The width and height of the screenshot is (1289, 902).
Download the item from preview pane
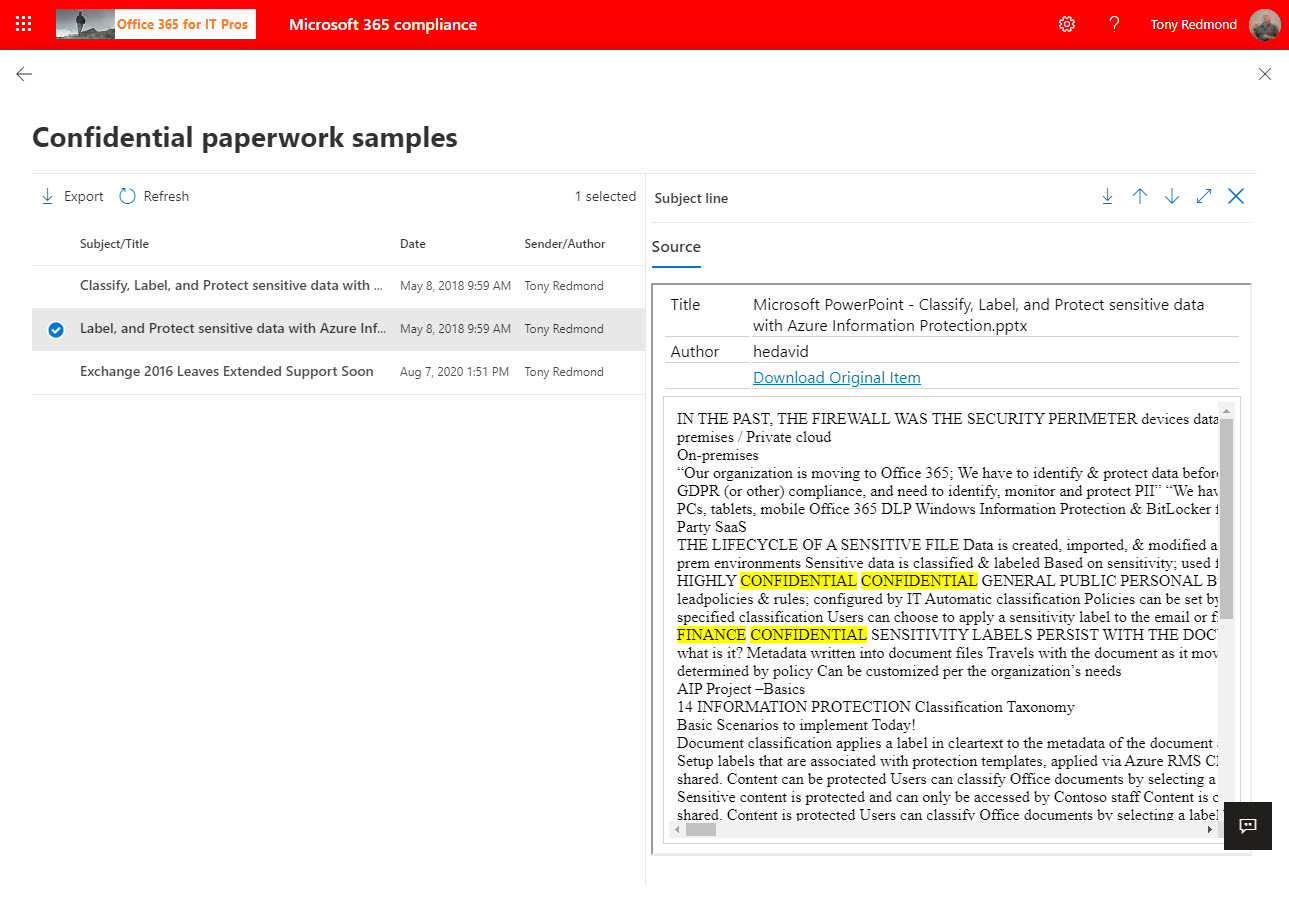(1107, 197)
